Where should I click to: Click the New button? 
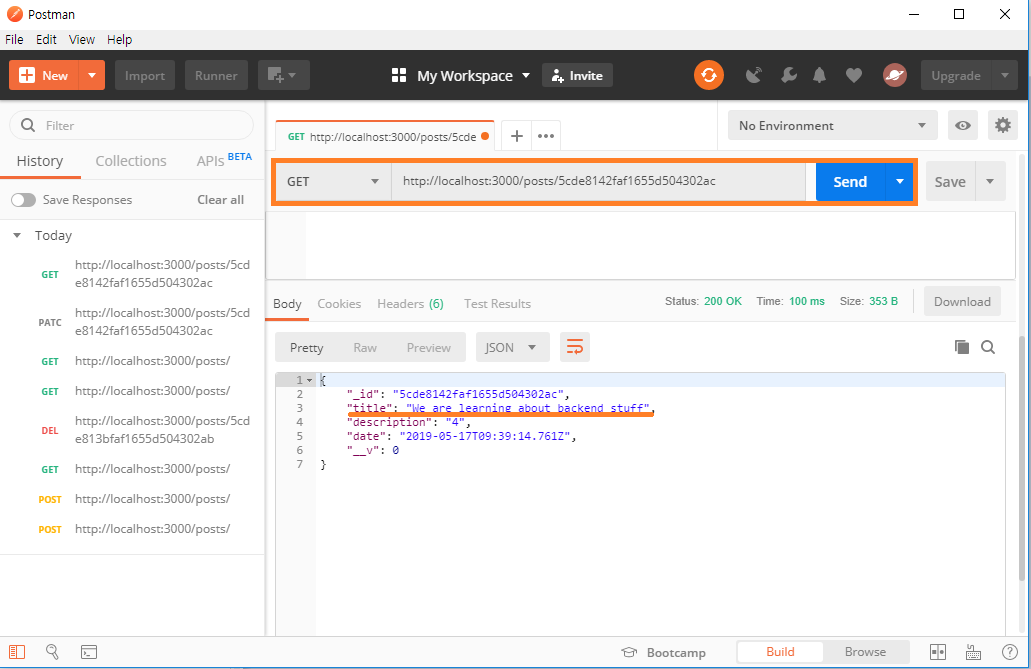pos(44,75)
